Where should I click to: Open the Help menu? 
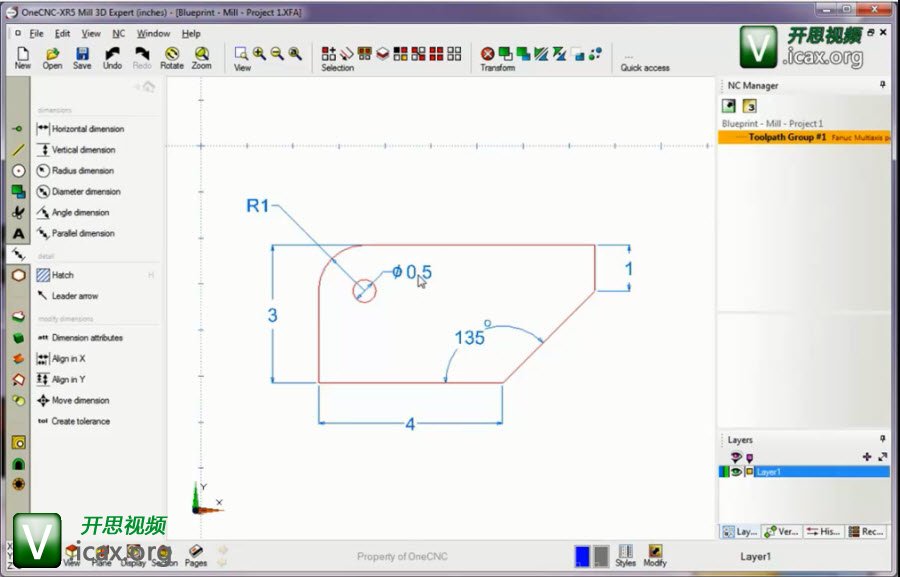[191, 33]
